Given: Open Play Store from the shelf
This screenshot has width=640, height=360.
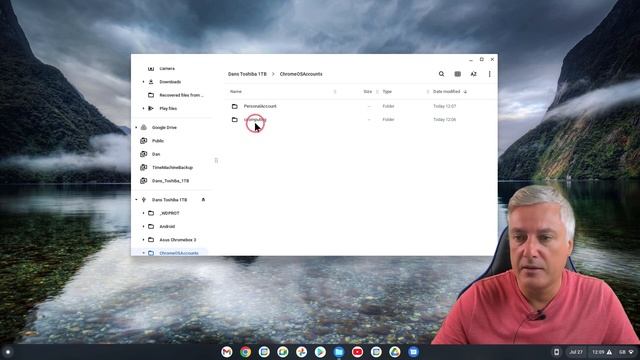Looking at the screenshot, I should click(x=320, y=352).
